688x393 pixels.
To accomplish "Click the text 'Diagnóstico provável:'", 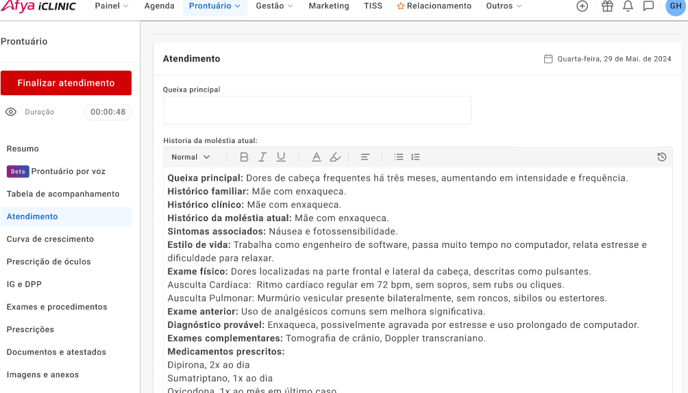I will pyautogui.click(x=216, y=325).
